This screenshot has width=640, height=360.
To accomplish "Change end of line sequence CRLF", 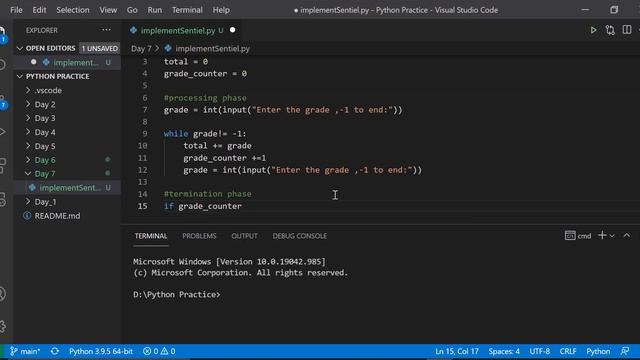I will point(568,351).
